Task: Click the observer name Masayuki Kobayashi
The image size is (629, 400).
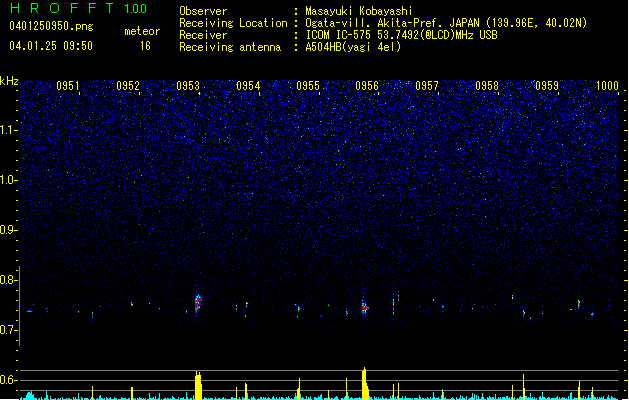Action: 359,11
